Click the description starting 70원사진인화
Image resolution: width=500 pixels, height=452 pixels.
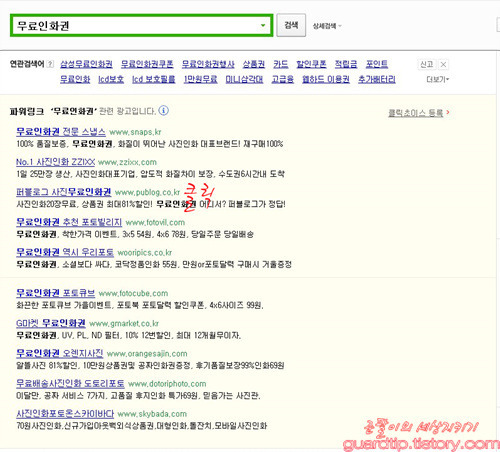pyautogui.click(x=142, y=426)
